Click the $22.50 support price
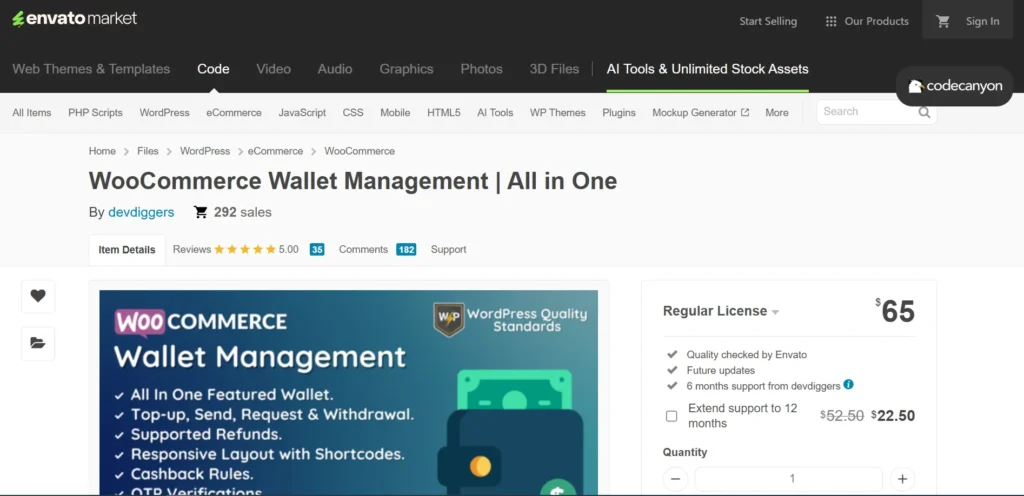This screenshot has width=1024, height=496. (x=893, y=416)
